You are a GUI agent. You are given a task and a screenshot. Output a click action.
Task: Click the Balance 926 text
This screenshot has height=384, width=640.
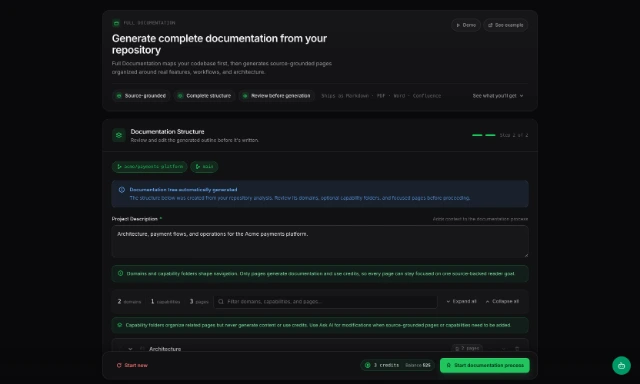point(418,365)
